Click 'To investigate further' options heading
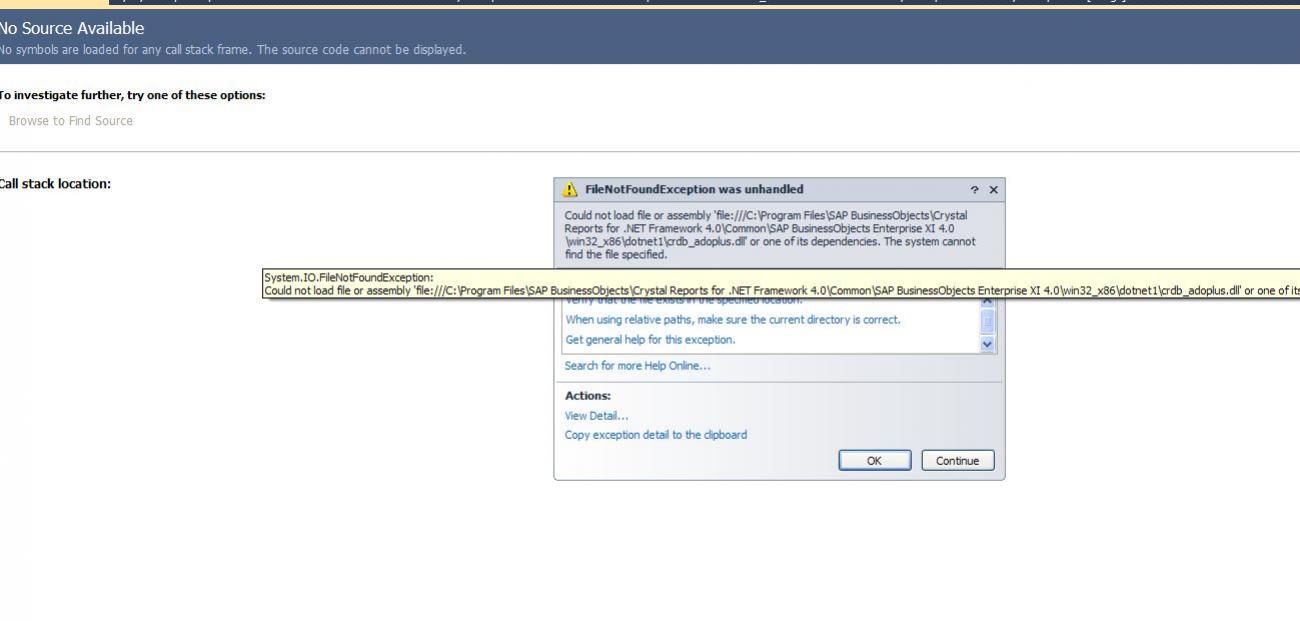 (132, 95)
